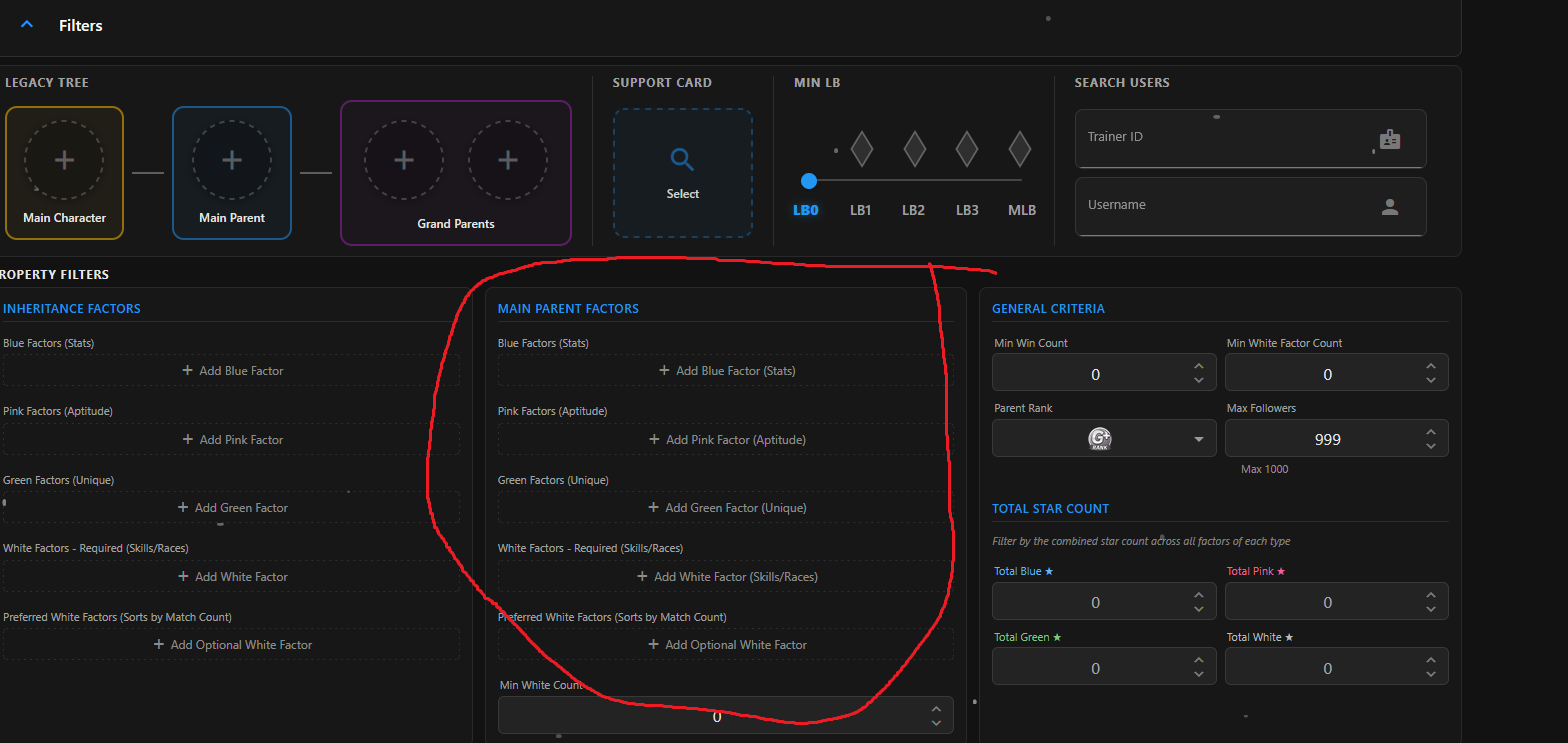Click the MAIN PARENT FACTORS heading
This screenshot has width=1568, height=743.
(568, 309)
